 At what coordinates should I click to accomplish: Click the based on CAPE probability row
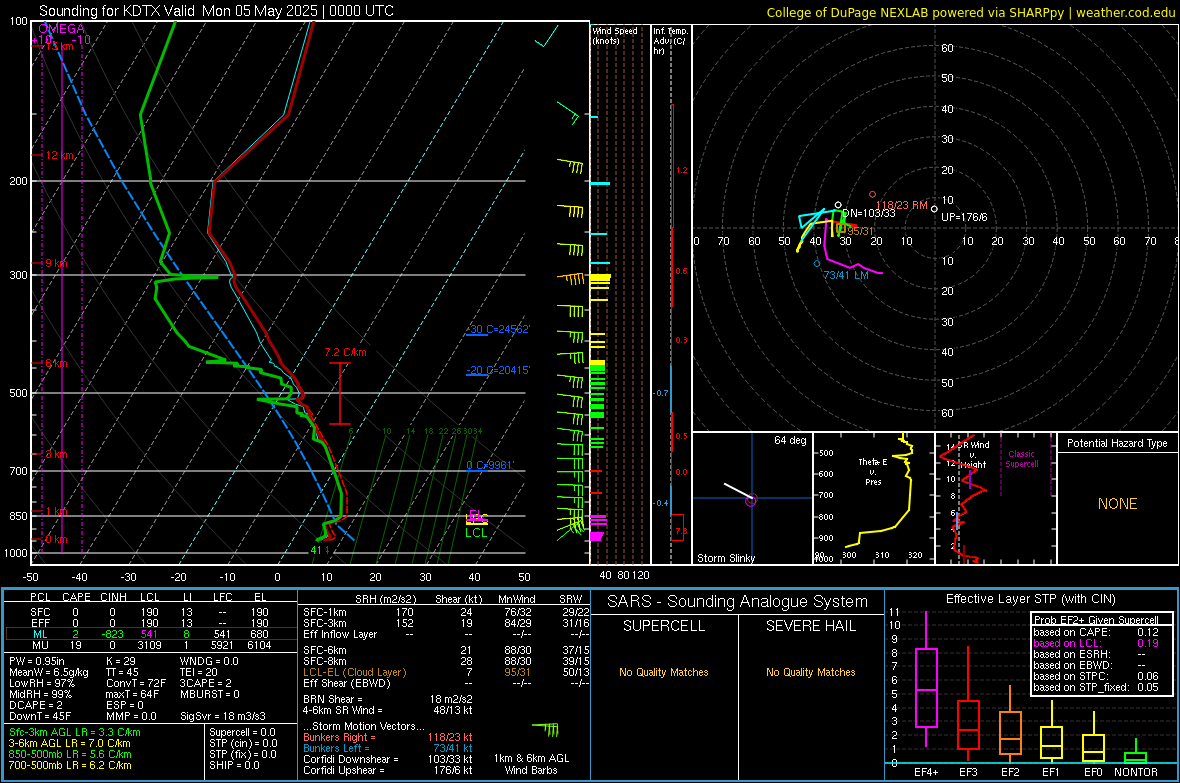(1096, 632)
